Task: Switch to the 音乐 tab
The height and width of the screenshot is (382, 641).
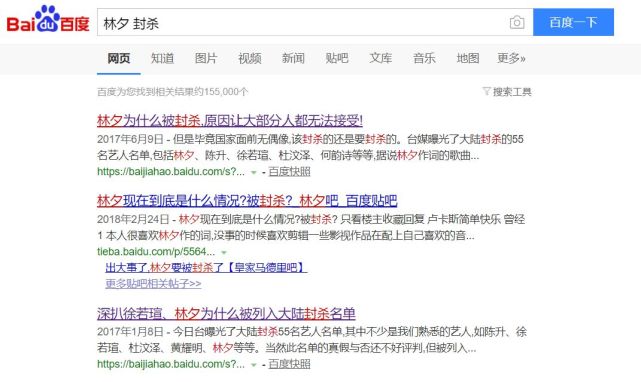Action: click(x=424, y=58)
